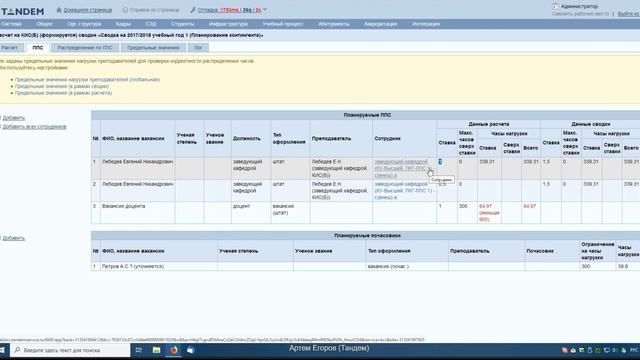Open global teacher load limits link (глобальные)

tap(87, 80)
